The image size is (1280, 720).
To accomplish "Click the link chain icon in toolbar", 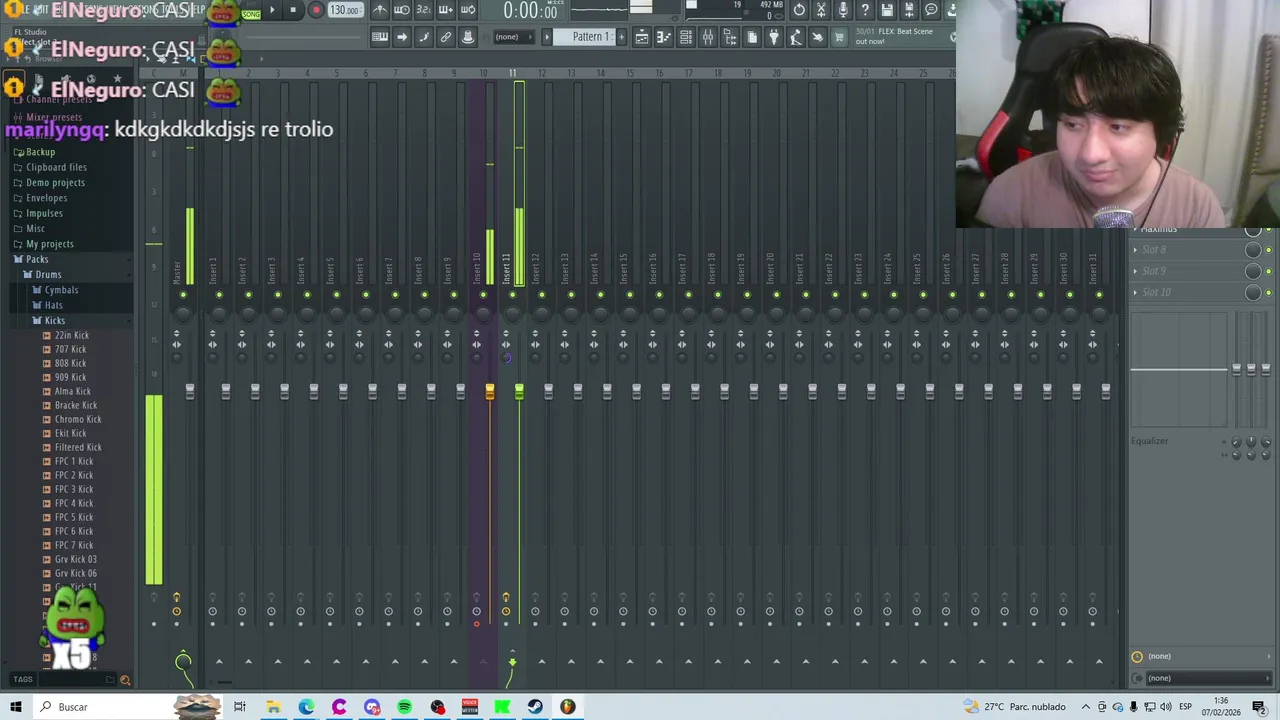I will pos(446,37).
